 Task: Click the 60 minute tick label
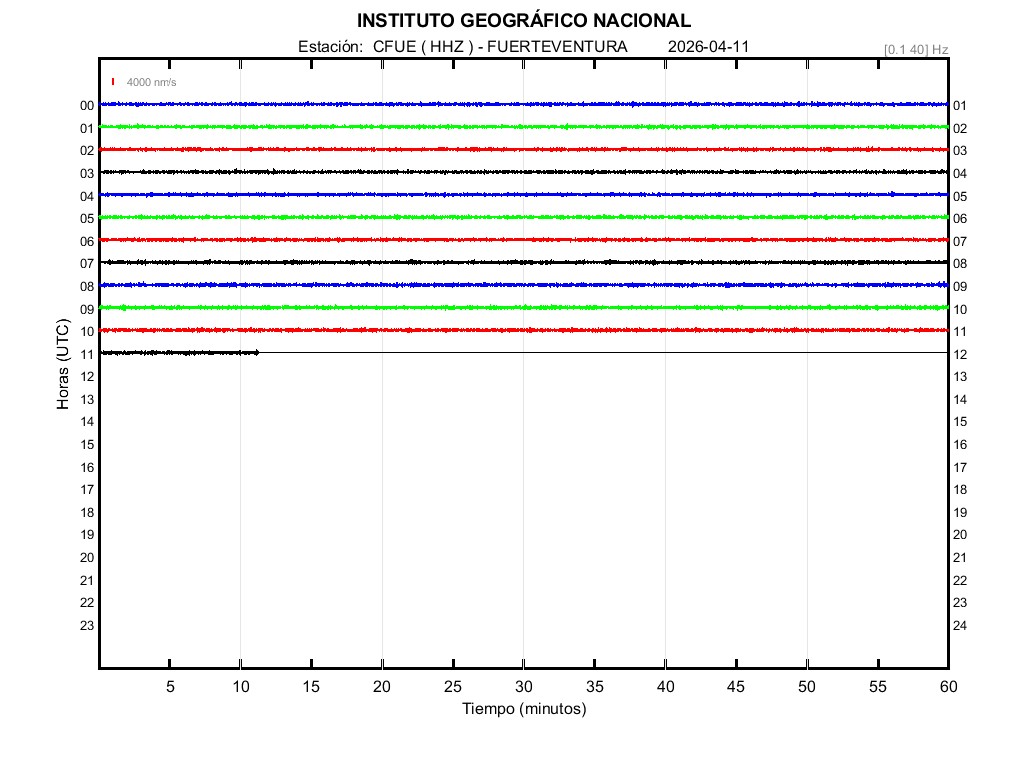click(947, 686)
